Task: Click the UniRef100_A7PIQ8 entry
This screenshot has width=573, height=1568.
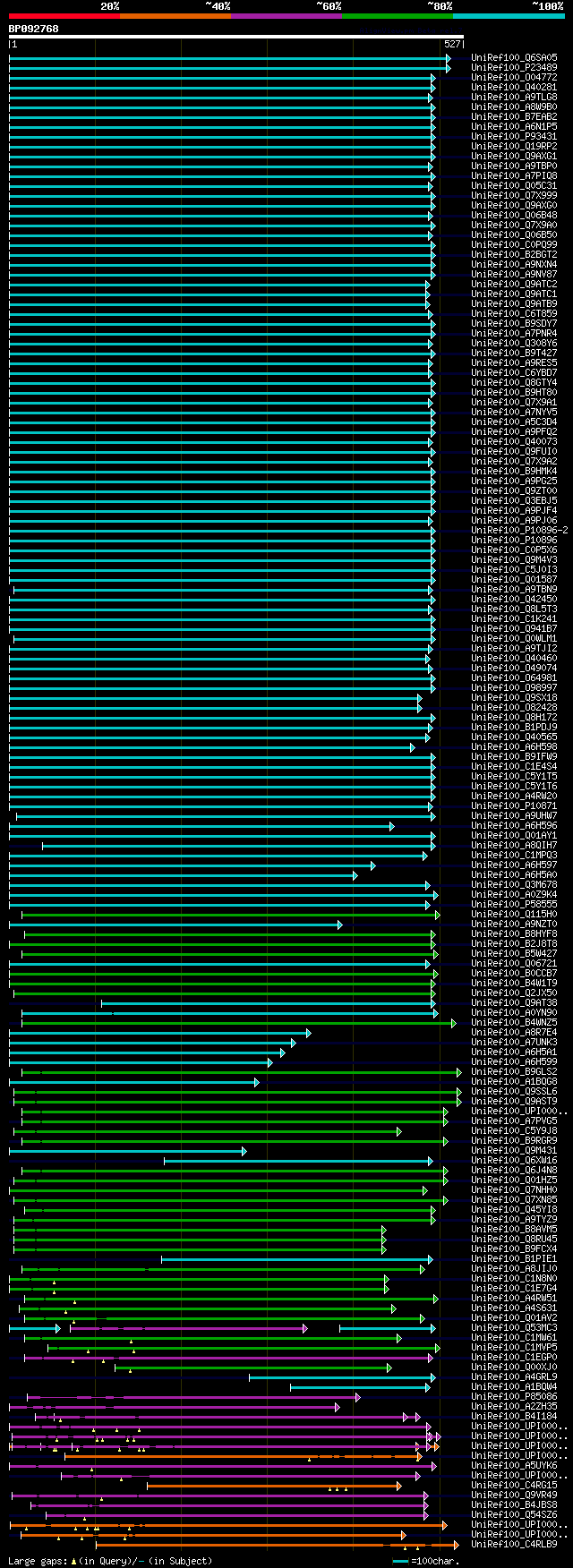Action: pyautogui.click(x=514, y=176)
